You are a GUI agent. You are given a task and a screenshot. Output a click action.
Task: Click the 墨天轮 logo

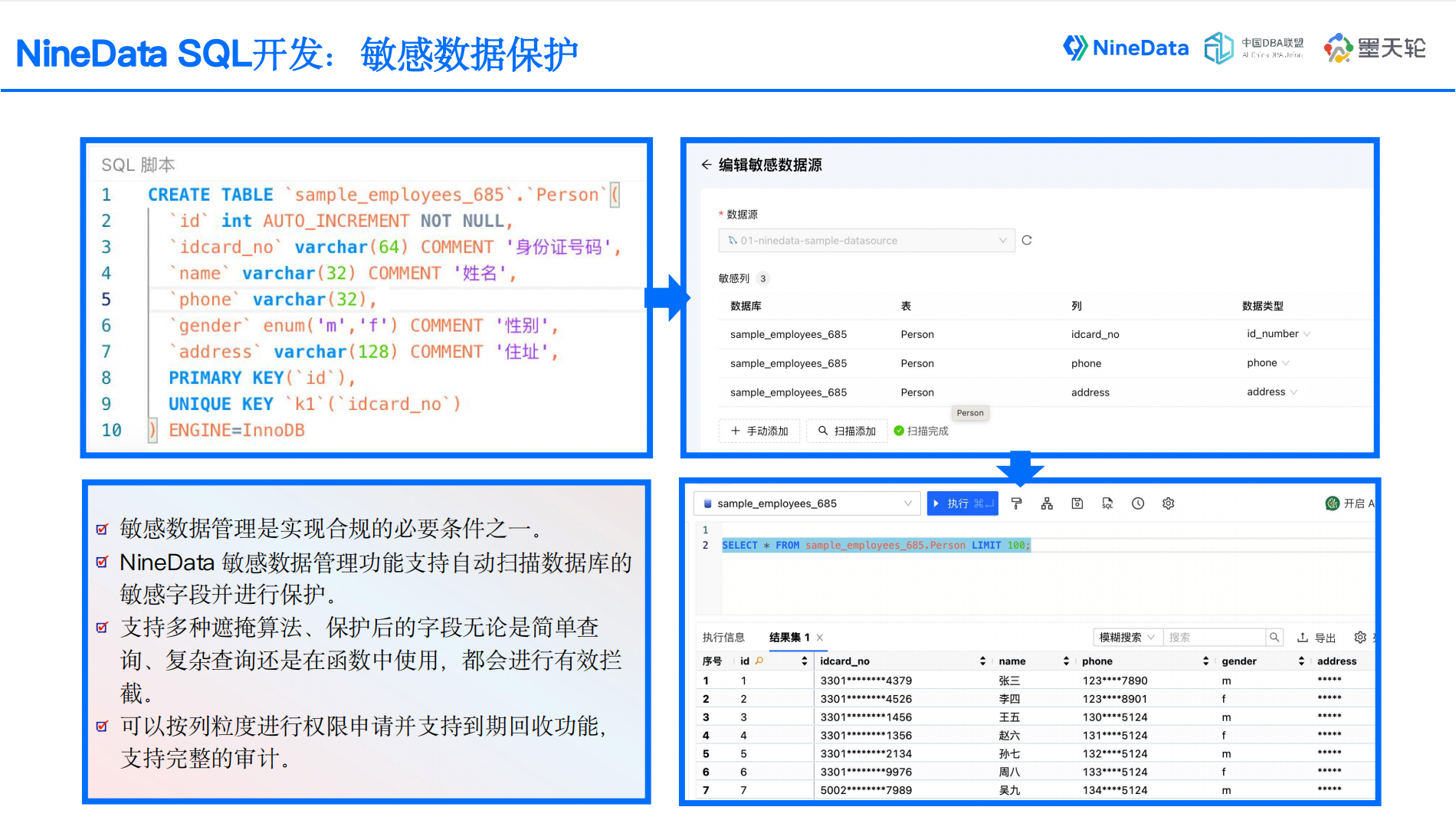pyautogui.click(x=1375, y=48)
